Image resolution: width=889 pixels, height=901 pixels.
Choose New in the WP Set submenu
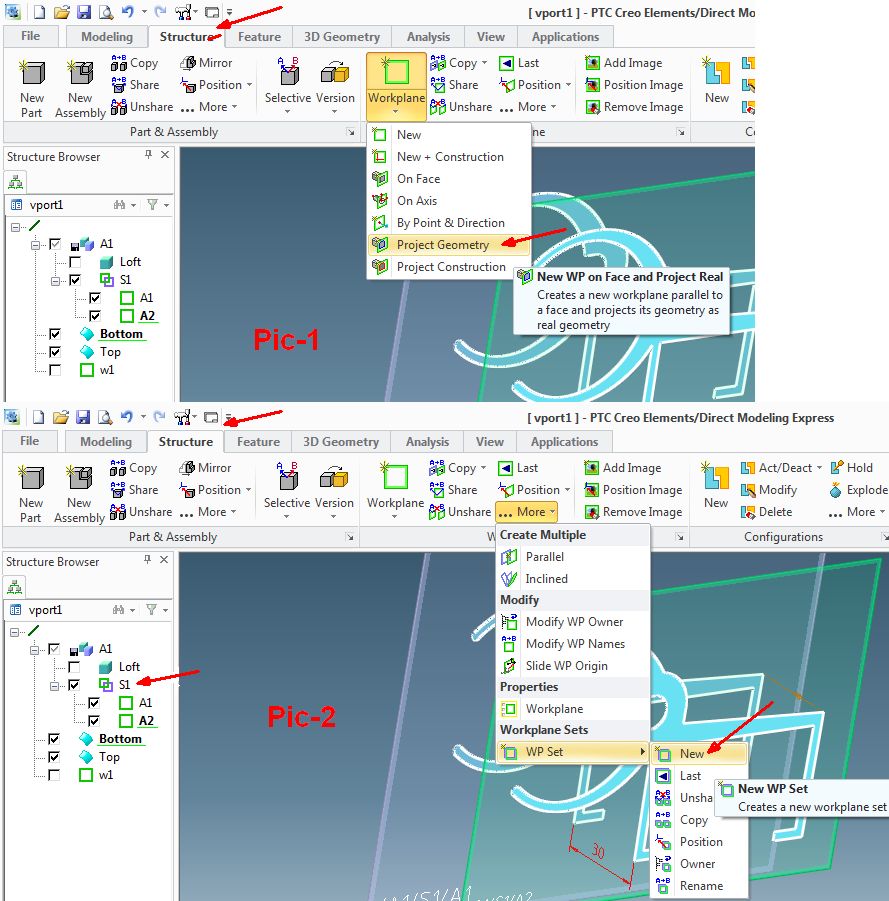click(x=699, y=754)
